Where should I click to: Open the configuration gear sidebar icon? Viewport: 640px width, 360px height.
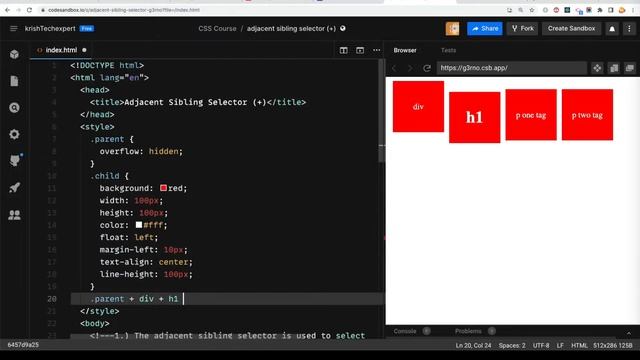pos(14,134)
